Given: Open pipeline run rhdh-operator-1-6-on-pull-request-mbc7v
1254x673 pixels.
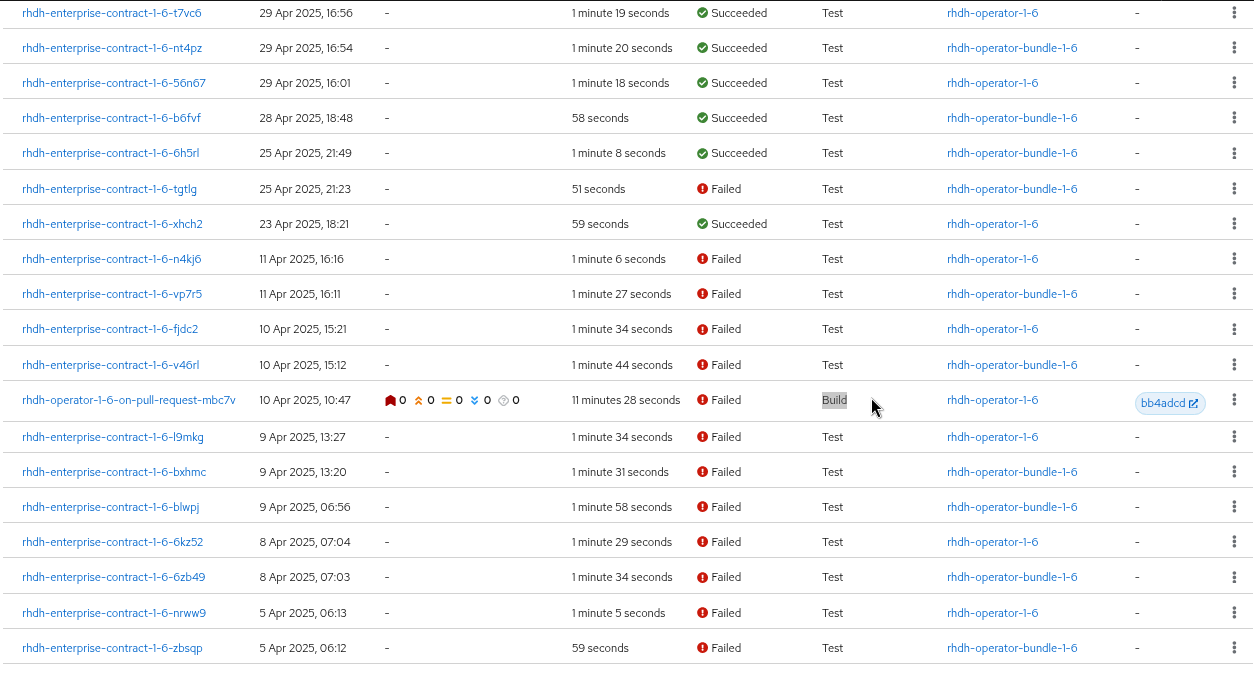Looking at the screenshot, I should pyautogui.click(x=128, y=400).
